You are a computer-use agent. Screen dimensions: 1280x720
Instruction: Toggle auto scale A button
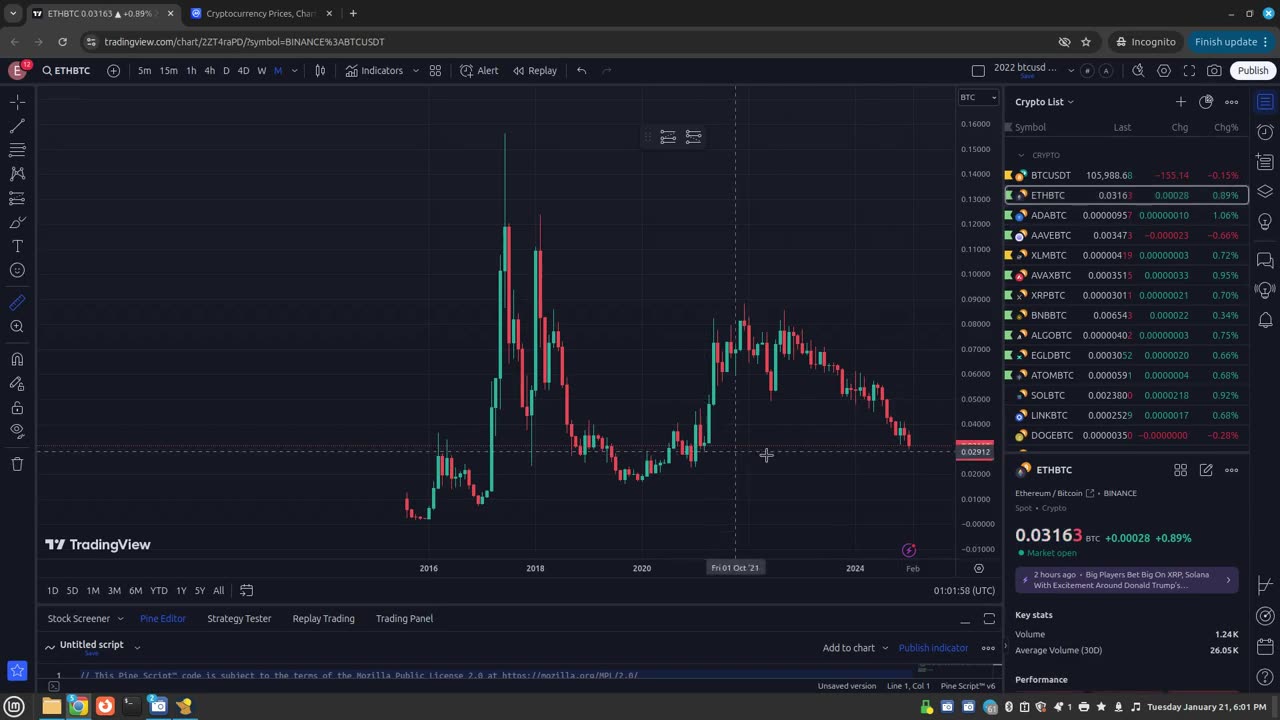tap(1105, 71)
